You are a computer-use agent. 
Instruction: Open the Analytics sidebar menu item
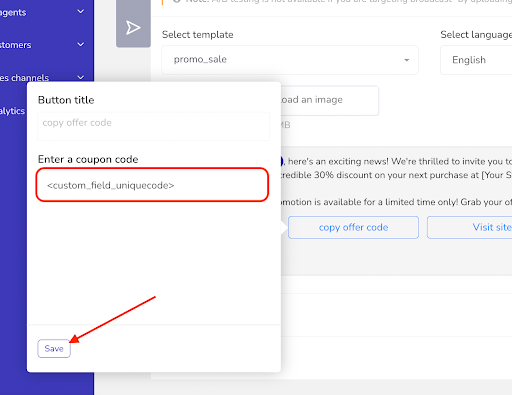coord(12,111)
